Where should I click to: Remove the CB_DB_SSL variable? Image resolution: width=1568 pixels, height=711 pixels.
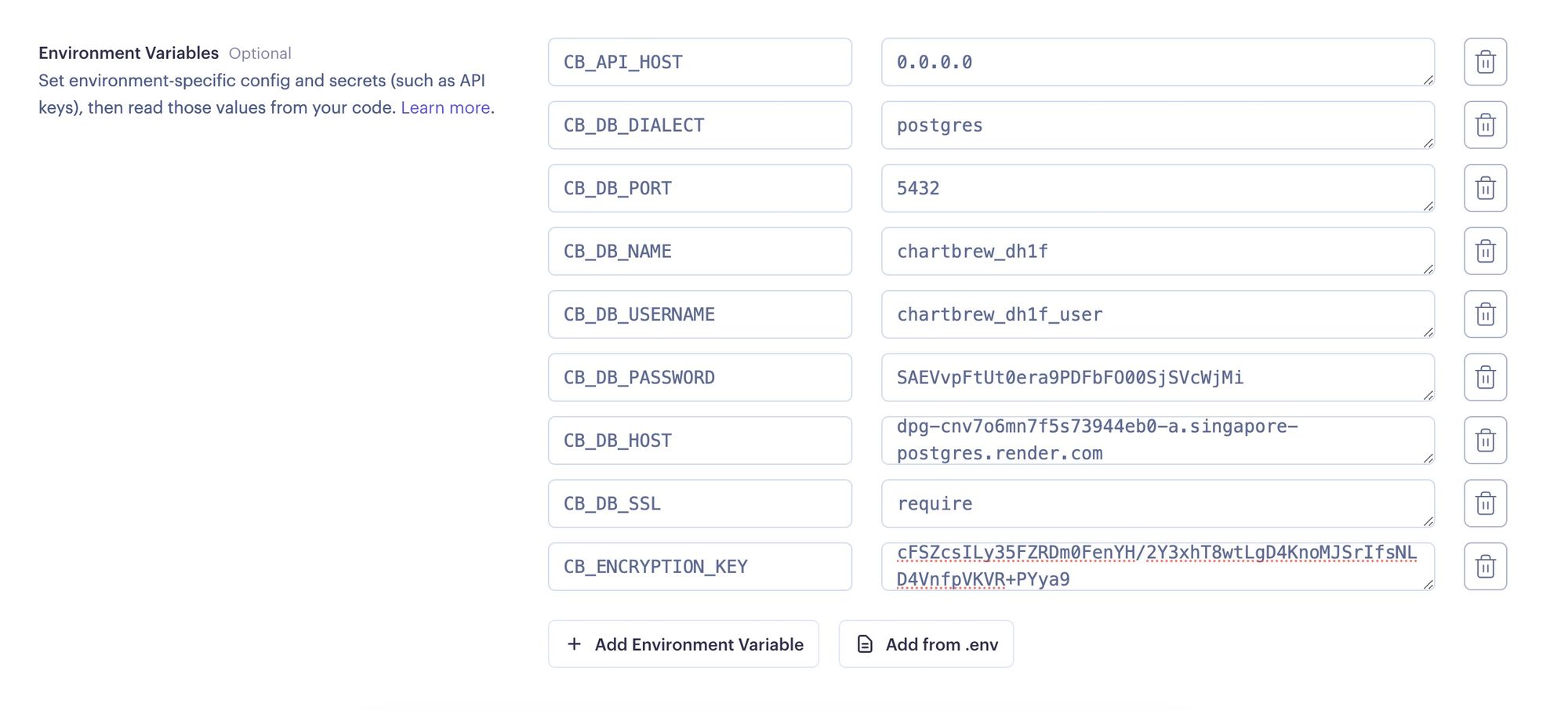[1485, 503]
